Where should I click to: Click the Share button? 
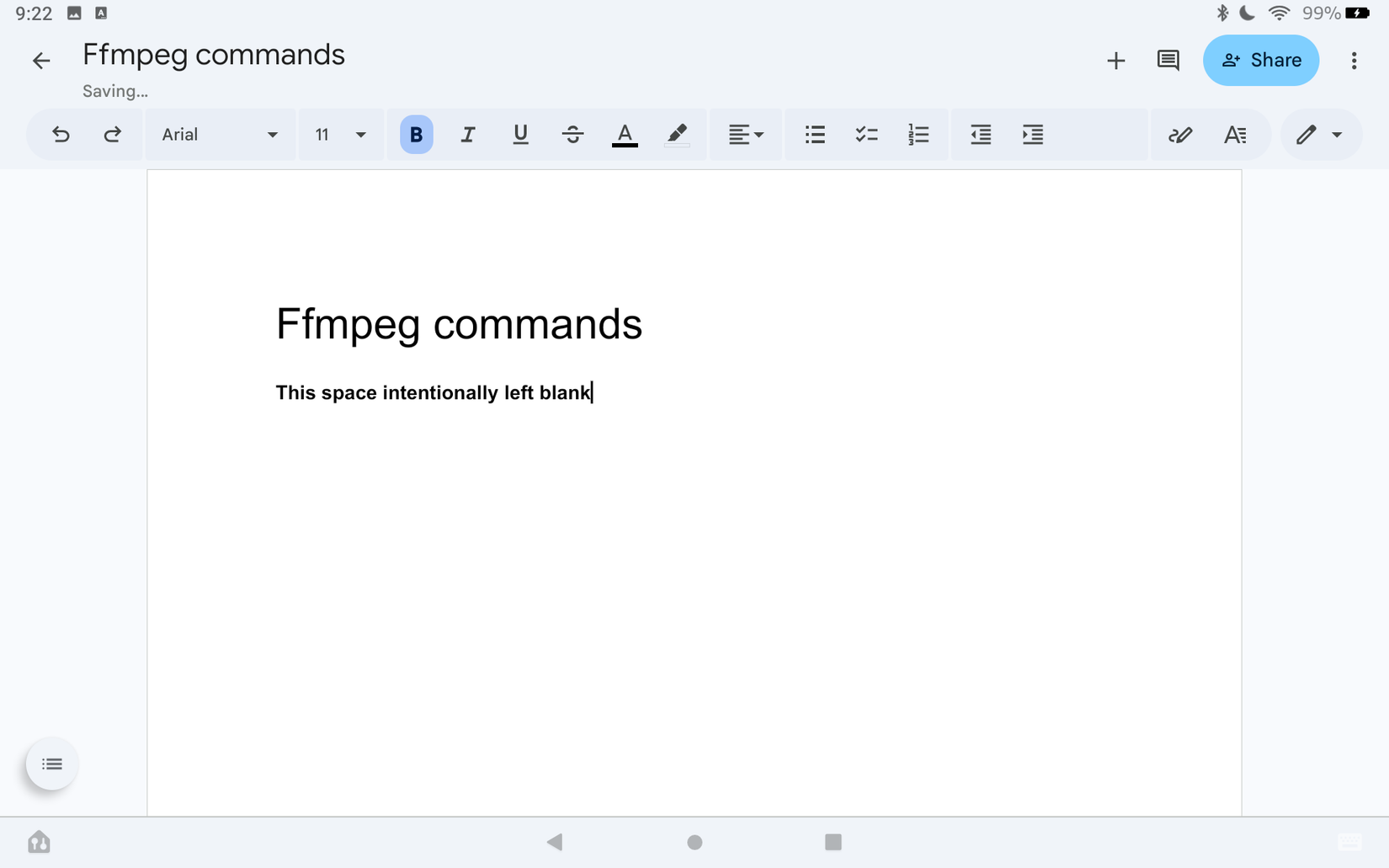(x=1261, y=61)
